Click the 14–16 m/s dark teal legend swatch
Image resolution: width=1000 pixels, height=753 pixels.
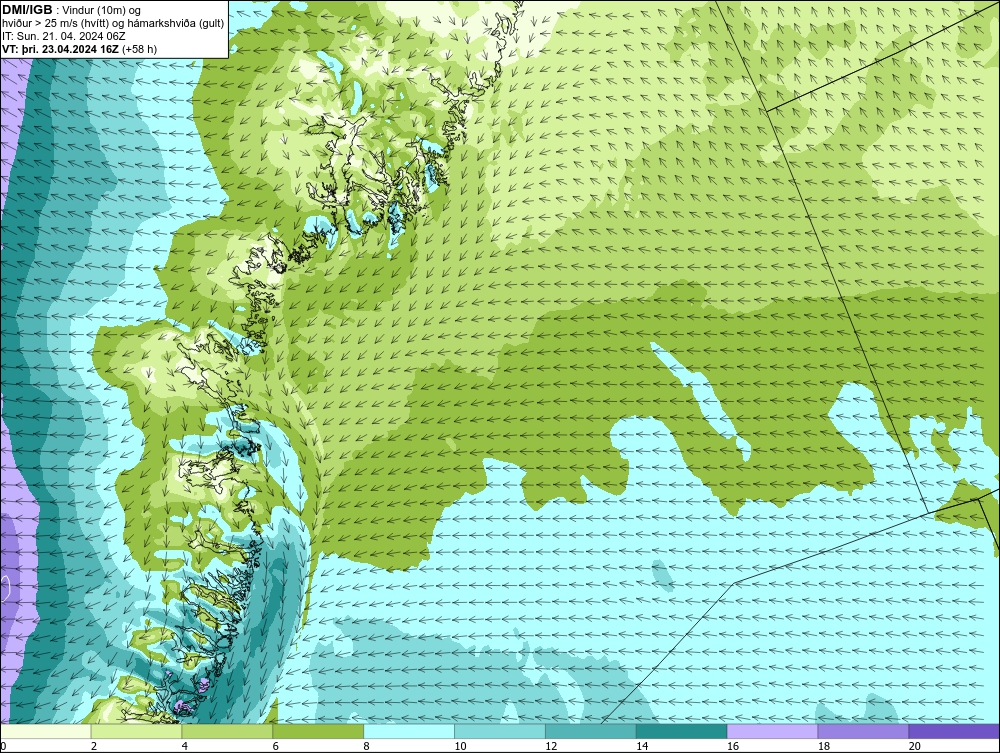coord(682,731)
